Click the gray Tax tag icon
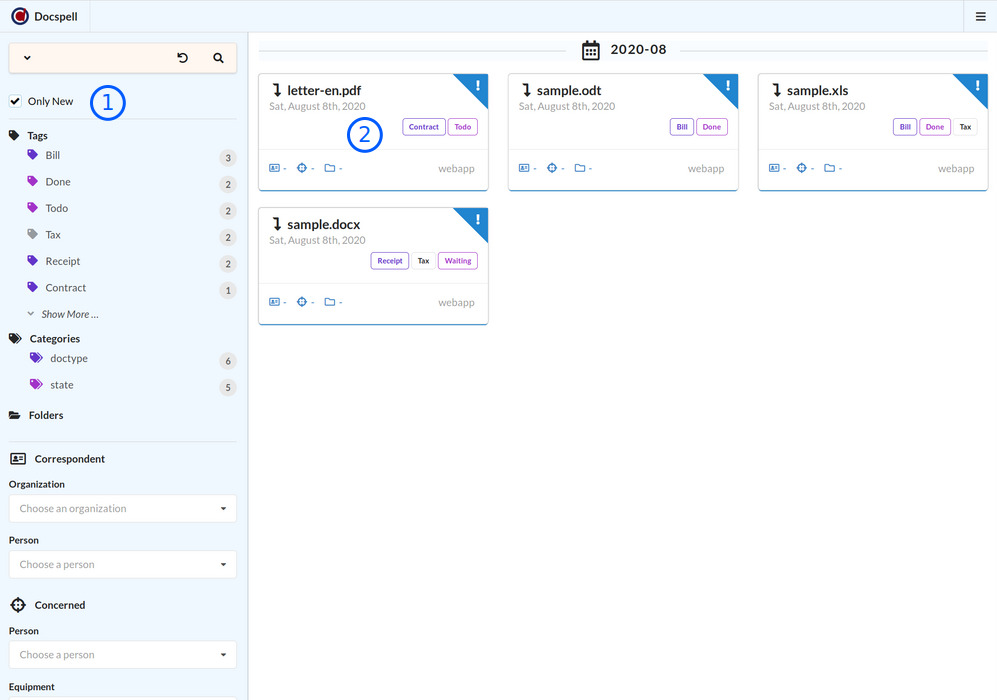 tap(33, 234)
